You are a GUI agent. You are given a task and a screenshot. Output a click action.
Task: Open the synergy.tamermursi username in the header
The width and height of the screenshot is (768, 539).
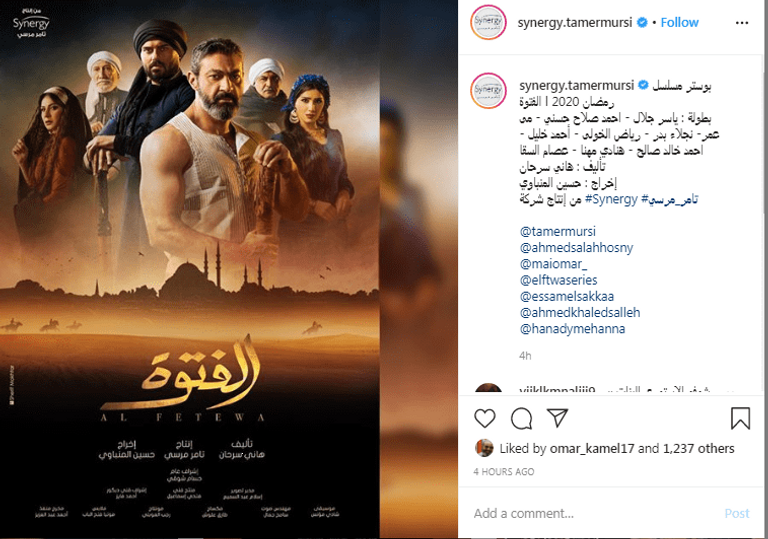pyautogui.click(x=575, y=23)
